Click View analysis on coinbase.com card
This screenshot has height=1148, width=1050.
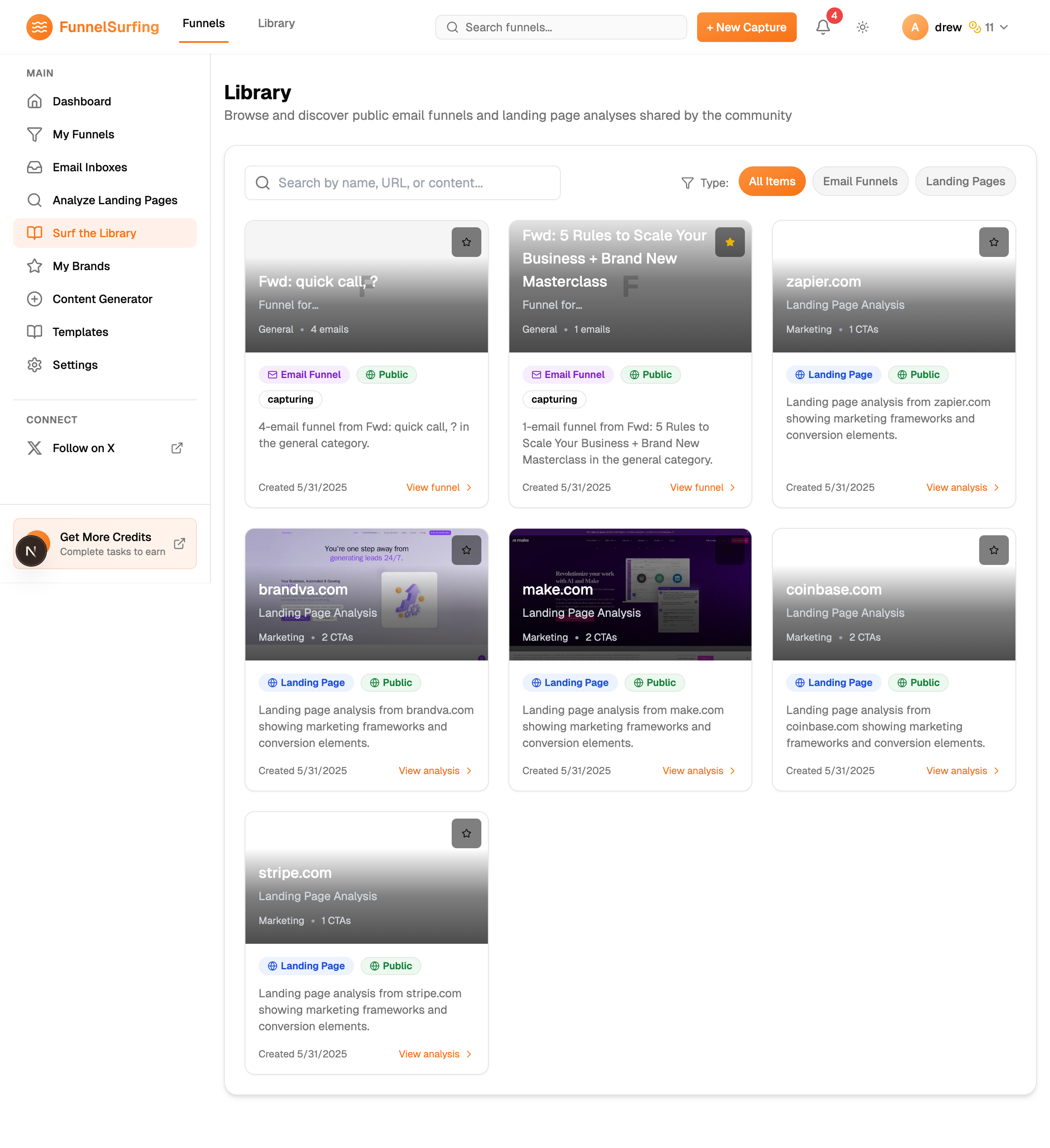[x=962, y=770]
